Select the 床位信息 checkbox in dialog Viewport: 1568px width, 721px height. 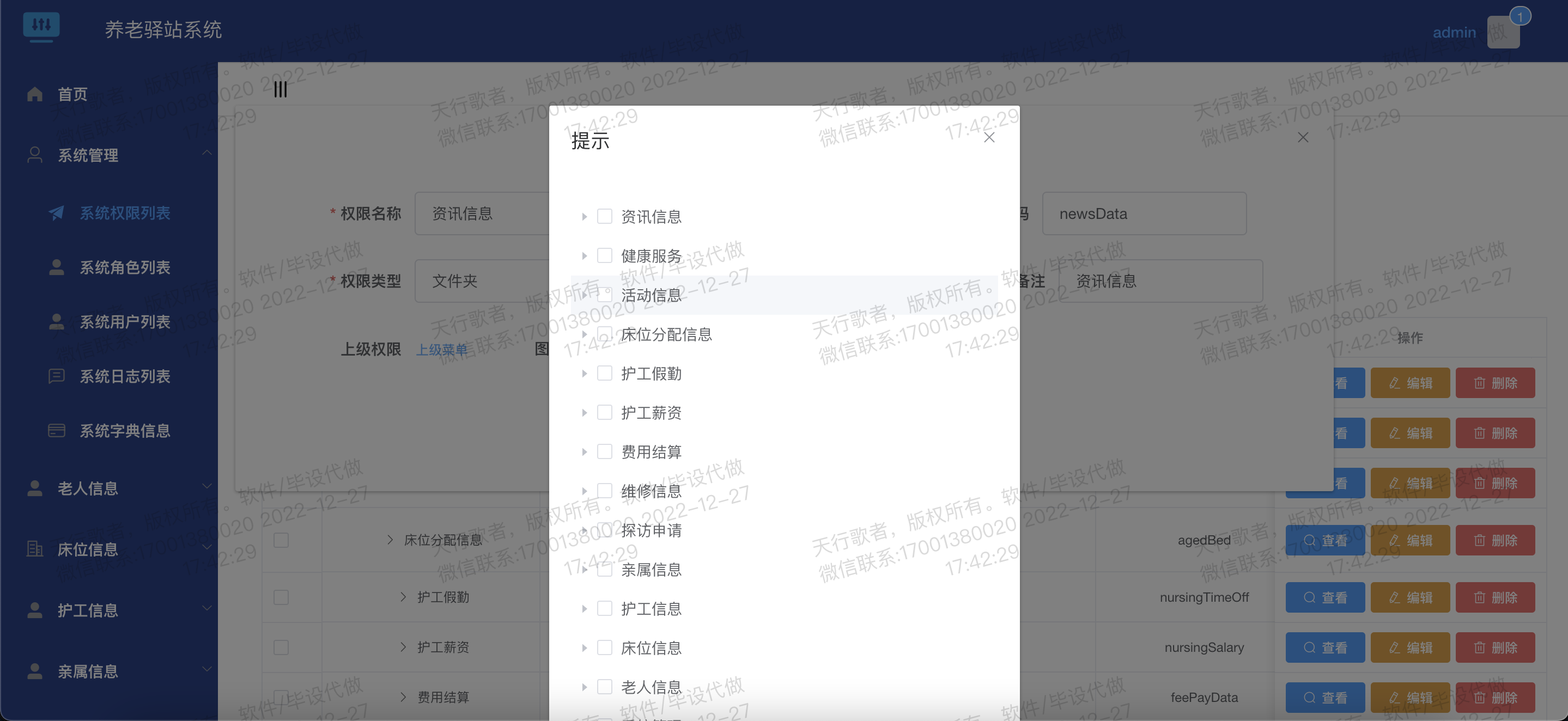604,647
